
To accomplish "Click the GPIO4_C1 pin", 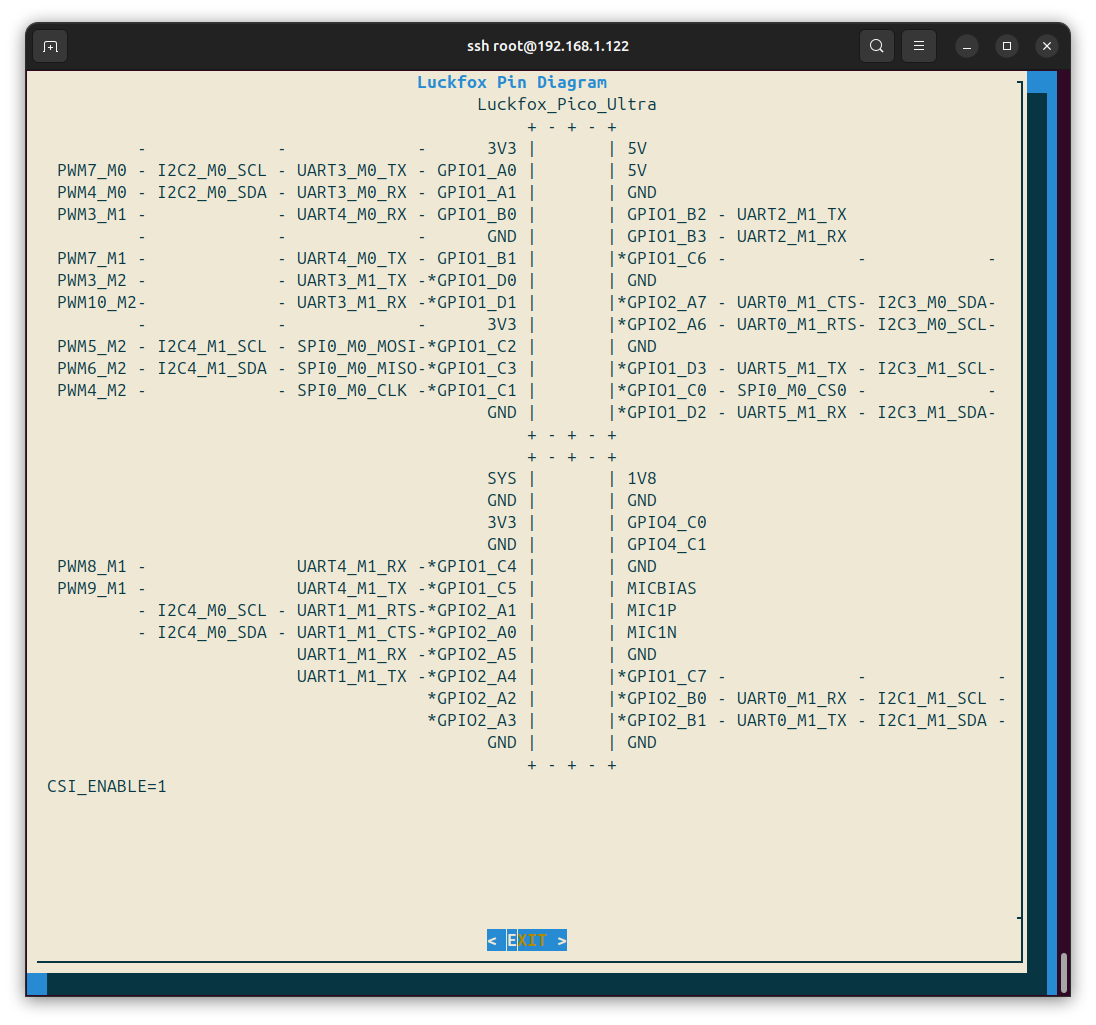I will (667, 545).
